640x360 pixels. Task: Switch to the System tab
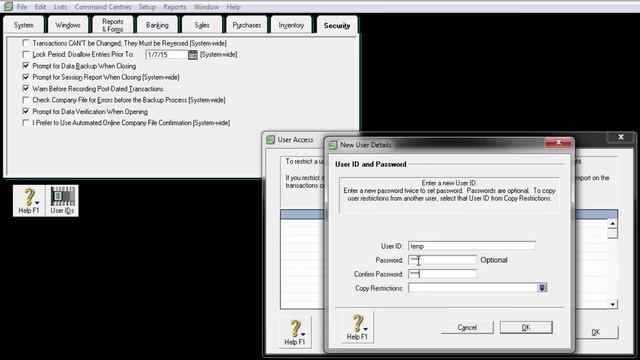click(x=24, y=25)
